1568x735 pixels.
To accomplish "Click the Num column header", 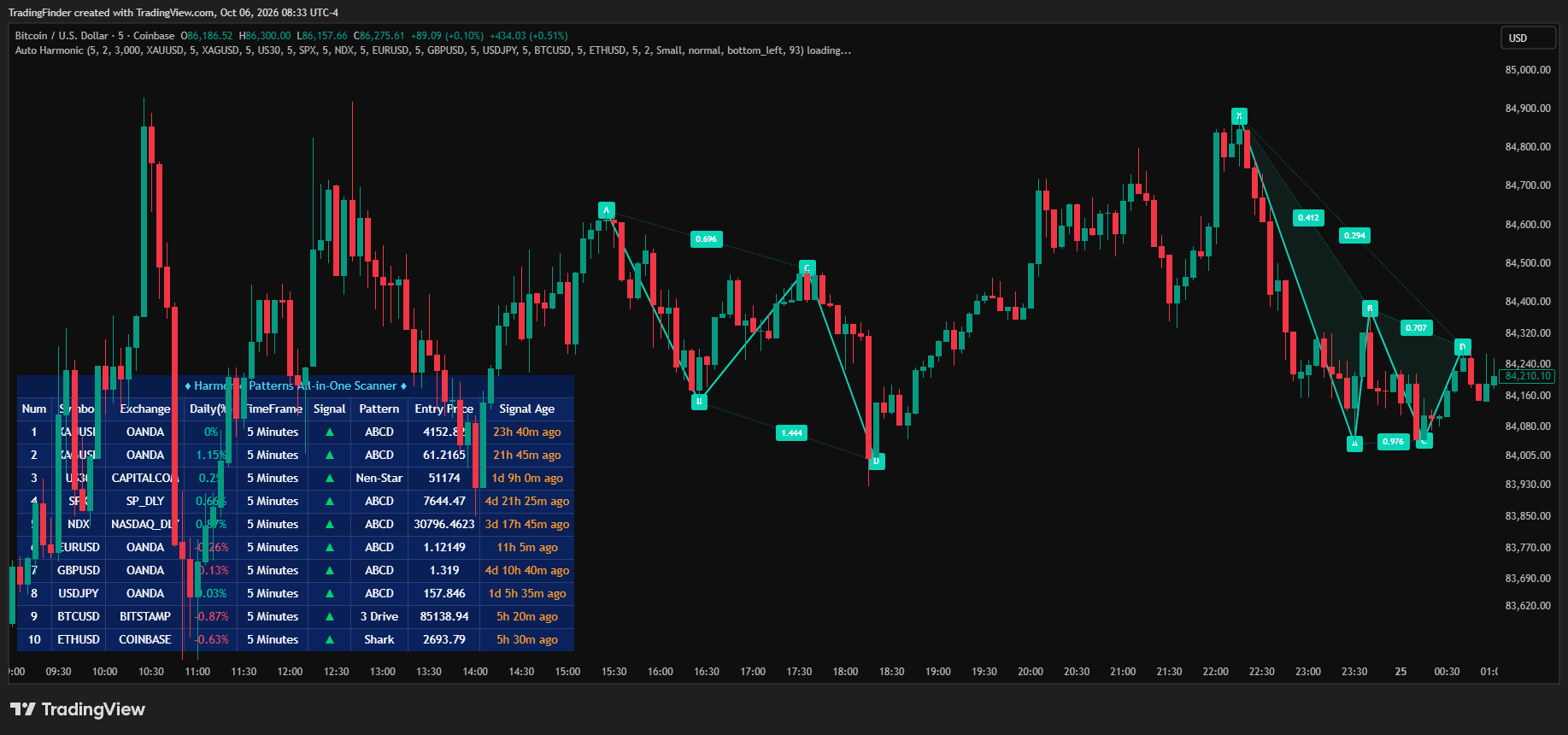I will (34, 409).
